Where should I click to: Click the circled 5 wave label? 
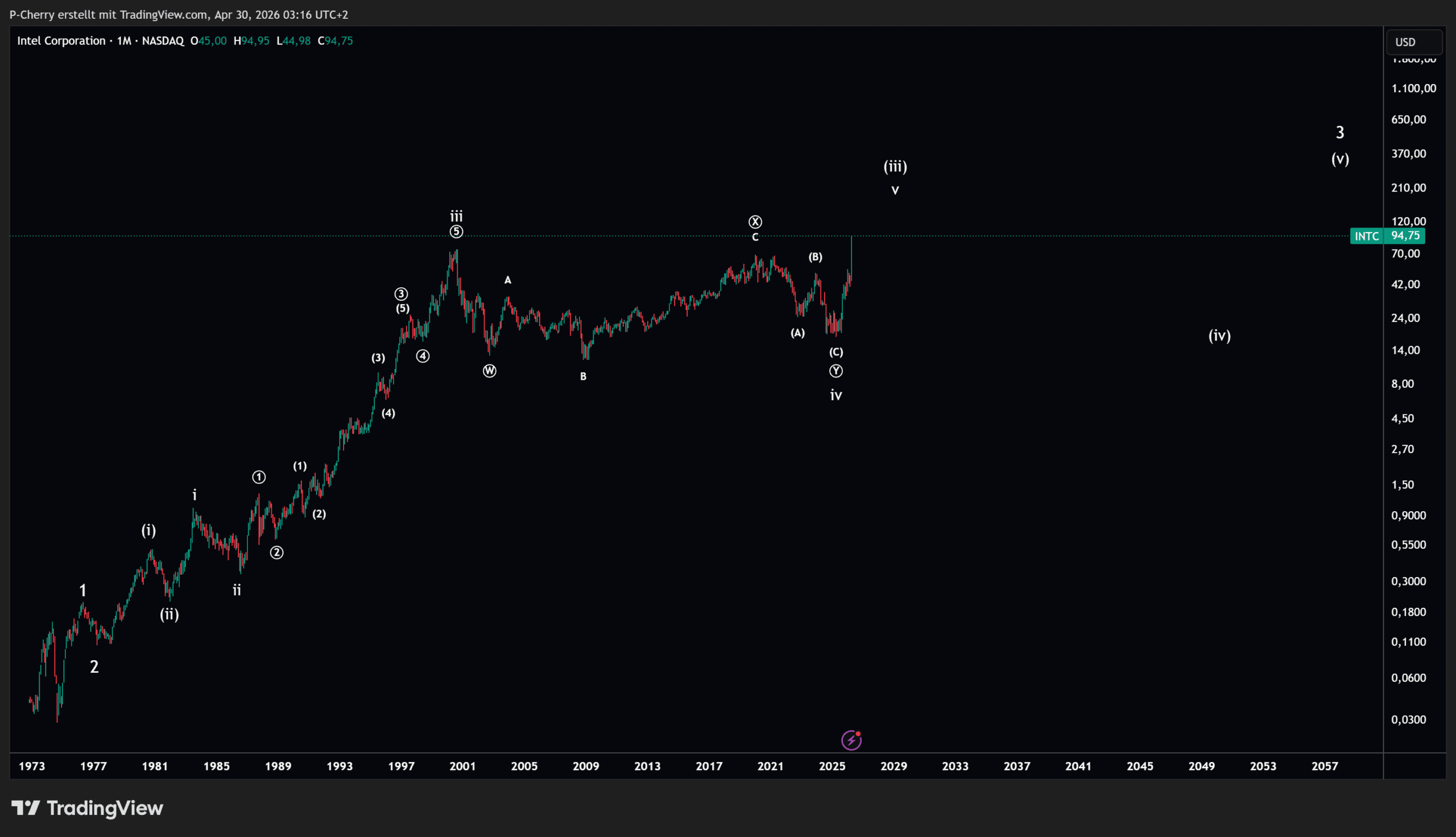456,231
